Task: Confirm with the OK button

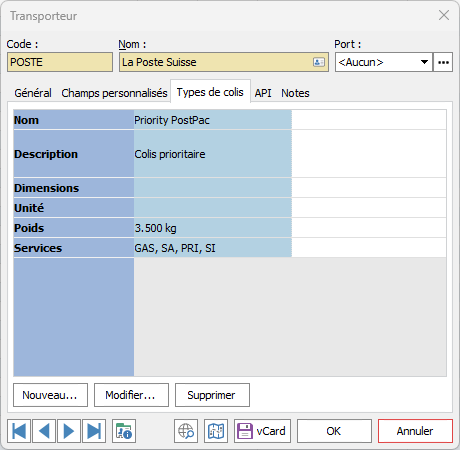Action: coord(334,431)
